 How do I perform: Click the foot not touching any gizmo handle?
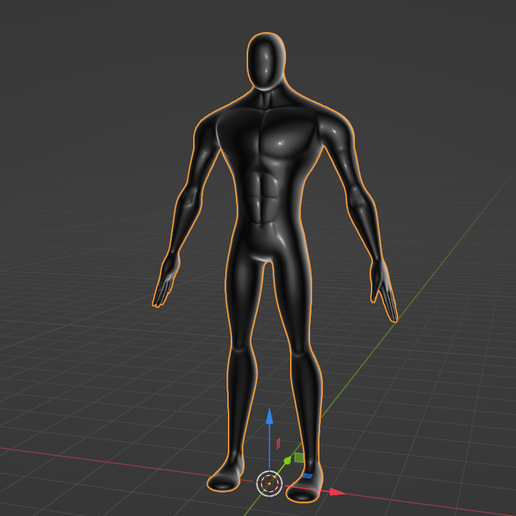tap(225, 477)
